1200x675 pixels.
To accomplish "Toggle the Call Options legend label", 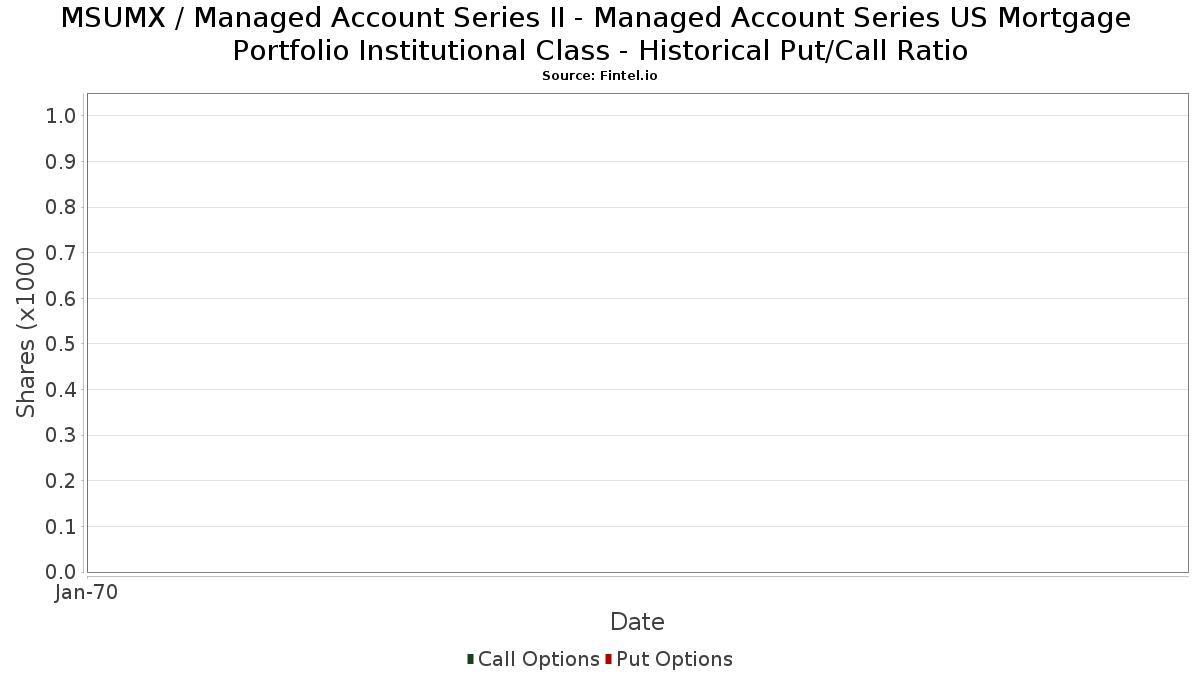I will (x=538, y=659).
